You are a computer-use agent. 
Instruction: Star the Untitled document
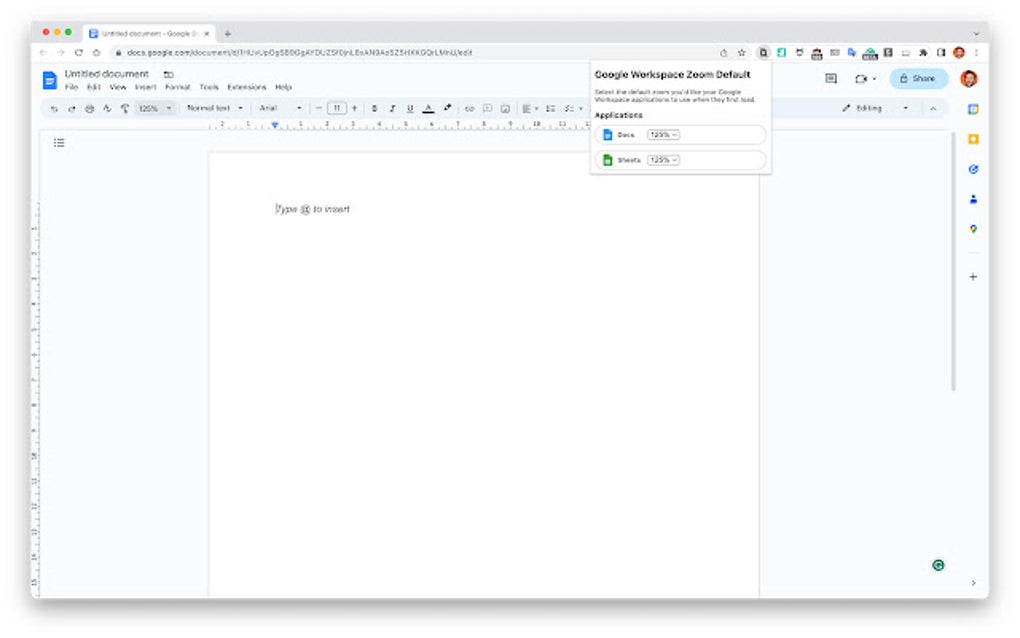pyautogui.click(x=168, y=73)
